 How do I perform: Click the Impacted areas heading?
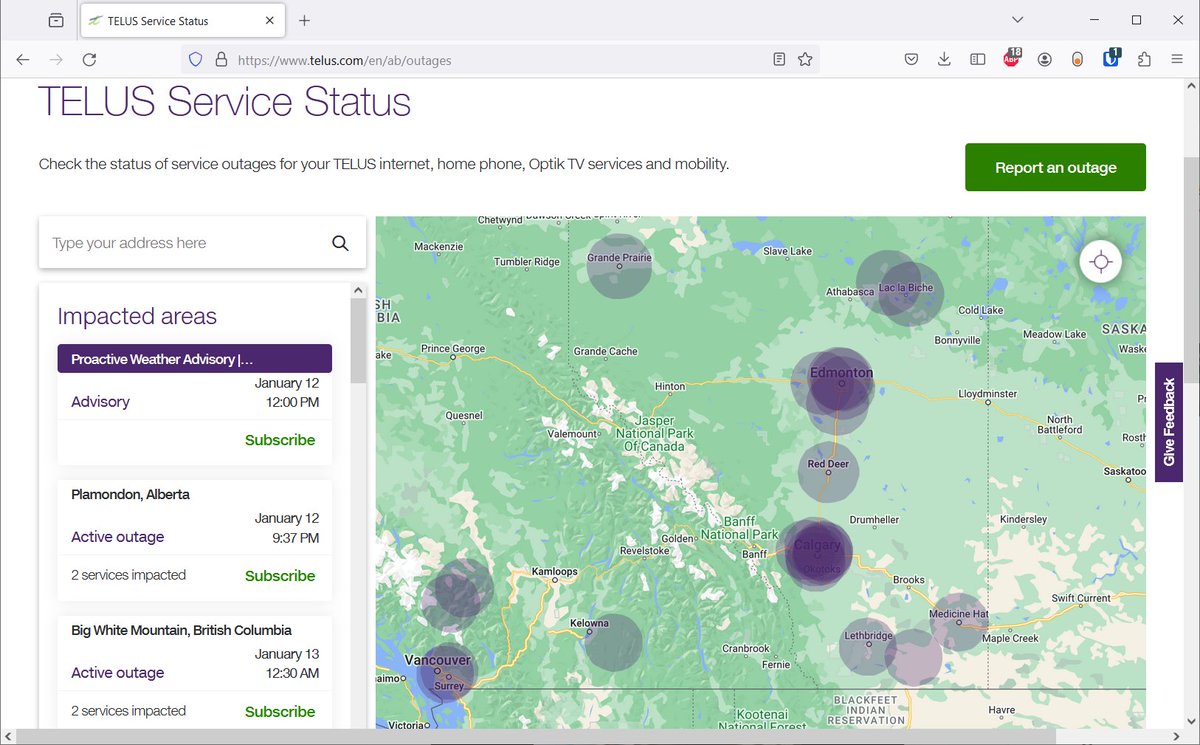coord(137,316)
